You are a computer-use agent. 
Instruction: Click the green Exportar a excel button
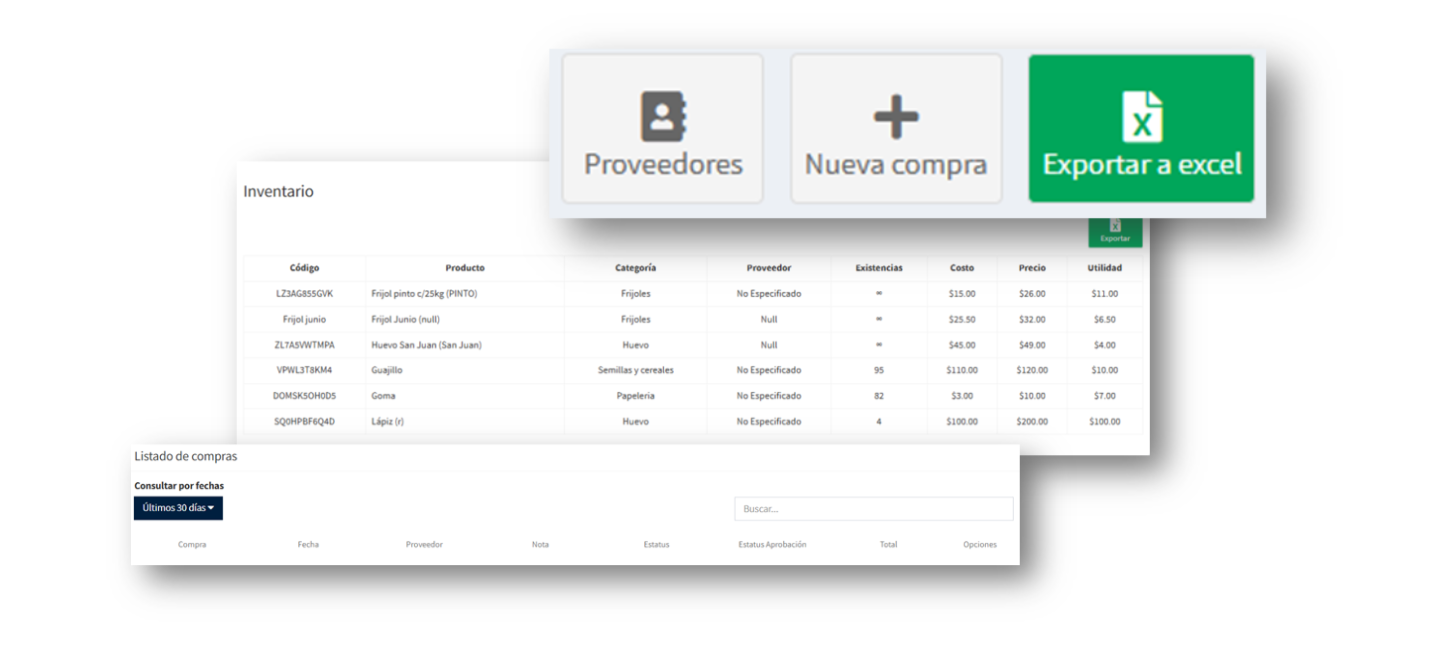(x=1141, y=128)
